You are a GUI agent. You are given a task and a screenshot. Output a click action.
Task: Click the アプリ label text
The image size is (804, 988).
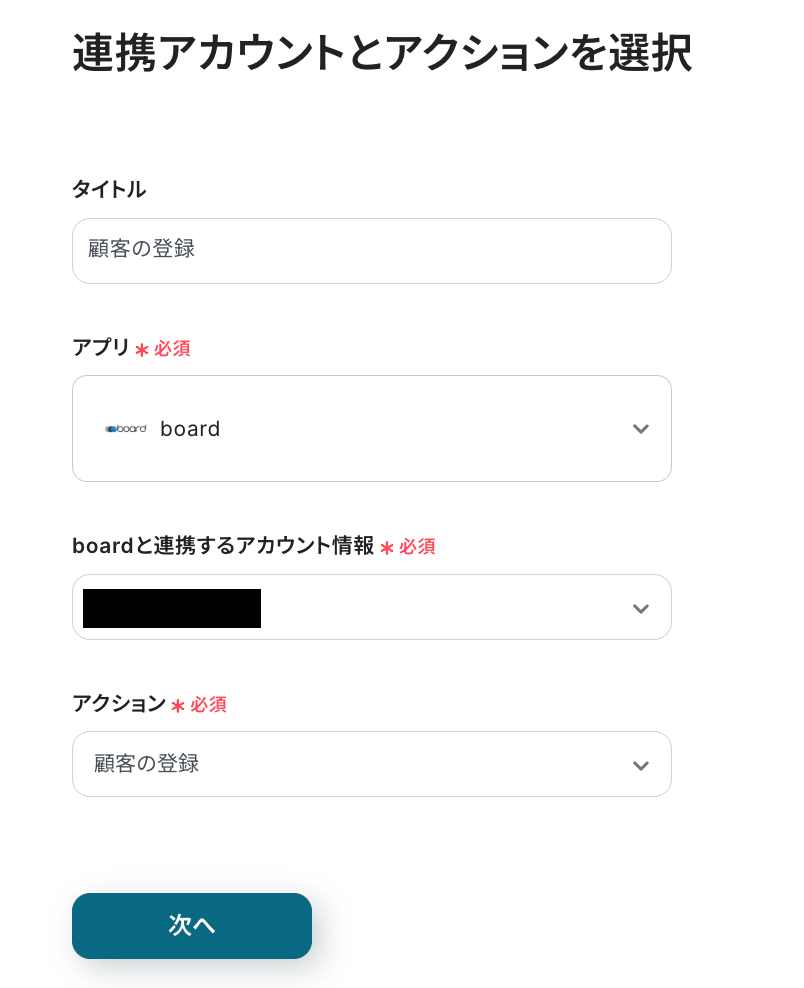click(x=101, y=348)
